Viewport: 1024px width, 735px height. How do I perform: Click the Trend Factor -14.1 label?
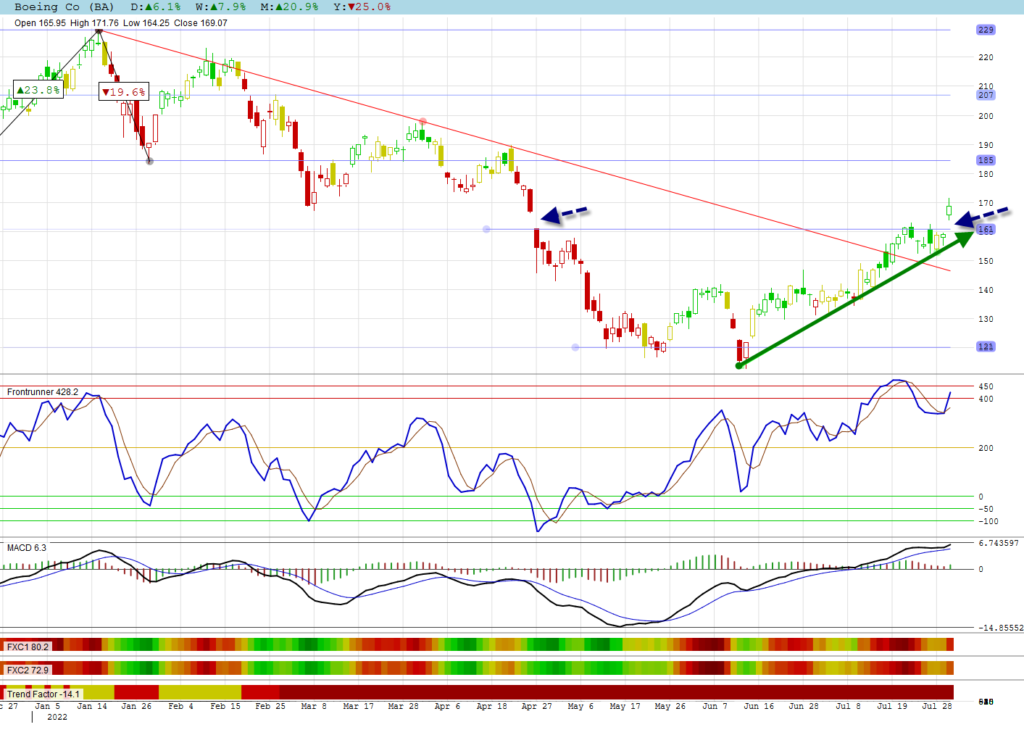tap(44, 694)
